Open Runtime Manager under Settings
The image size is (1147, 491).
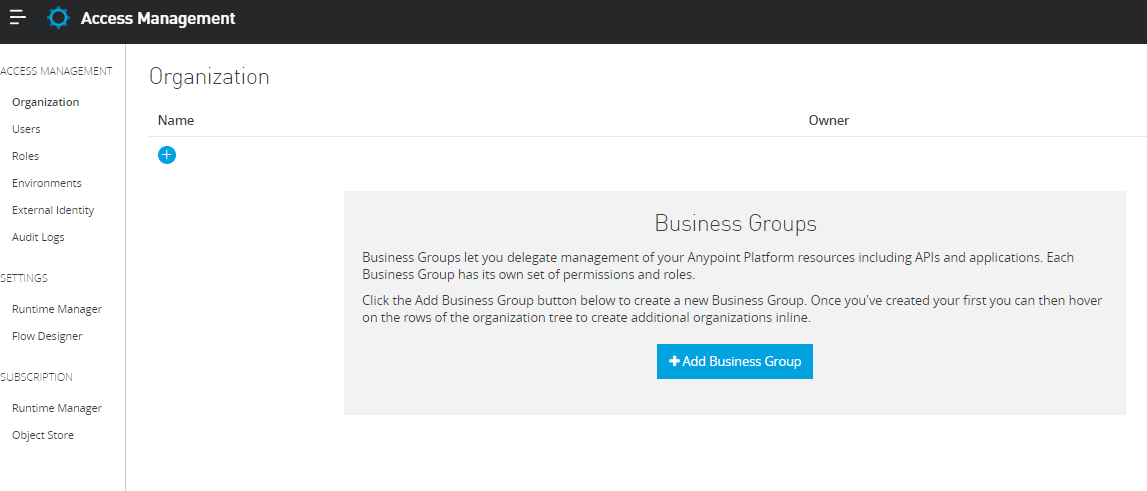tap(57, 309)
